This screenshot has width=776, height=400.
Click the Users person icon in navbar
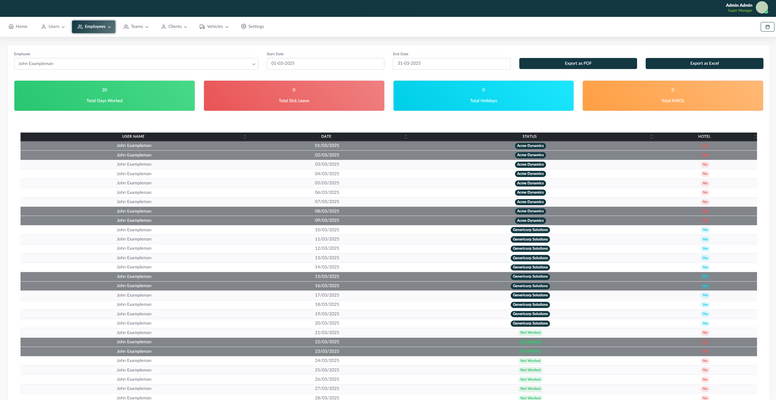click(x=44, y=27)
